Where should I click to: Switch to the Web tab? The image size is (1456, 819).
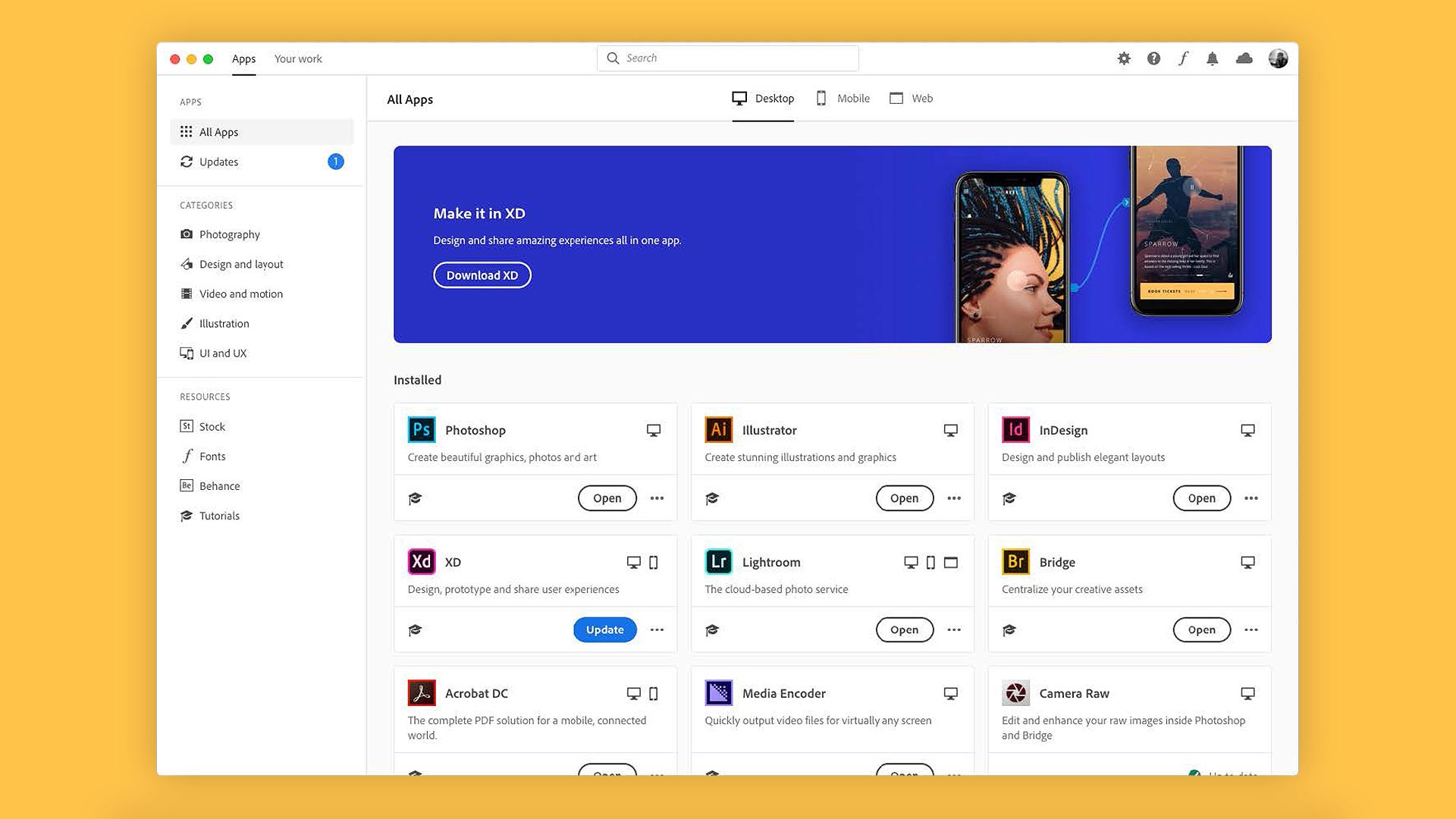[910, 98]
